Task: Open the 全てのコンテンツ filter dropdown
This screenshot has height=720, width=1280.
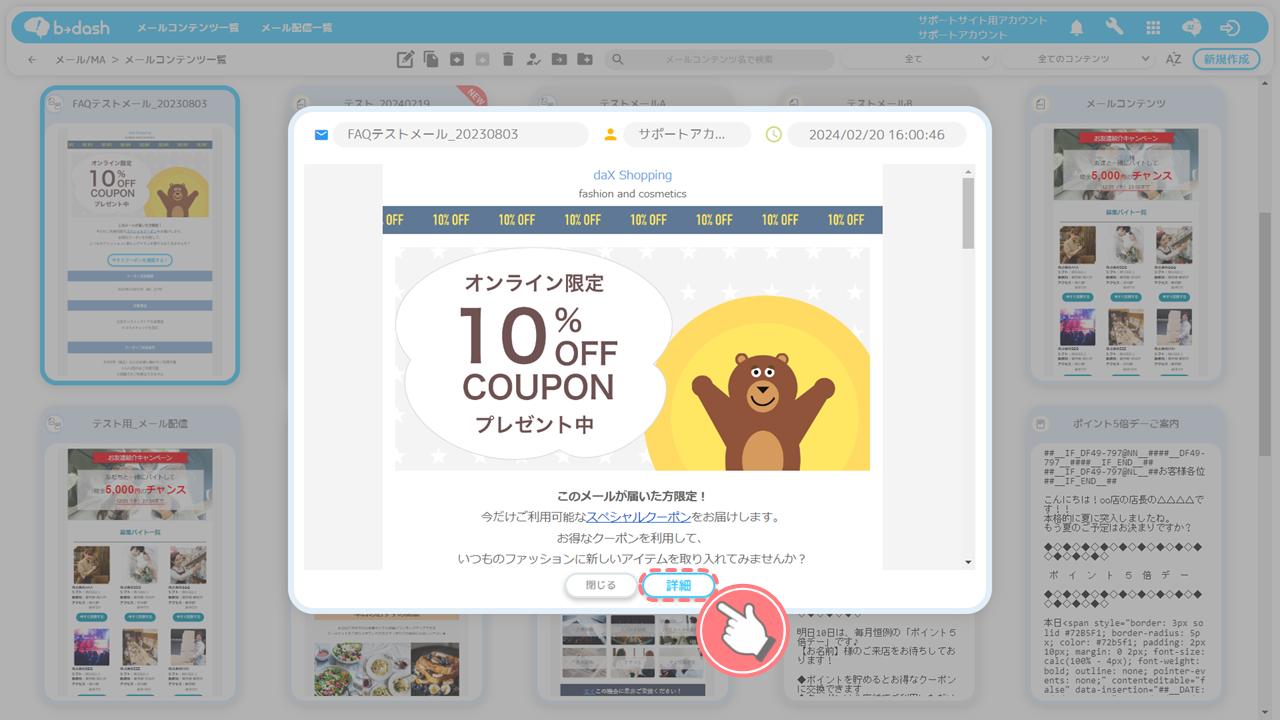Action: point(1079,60)
